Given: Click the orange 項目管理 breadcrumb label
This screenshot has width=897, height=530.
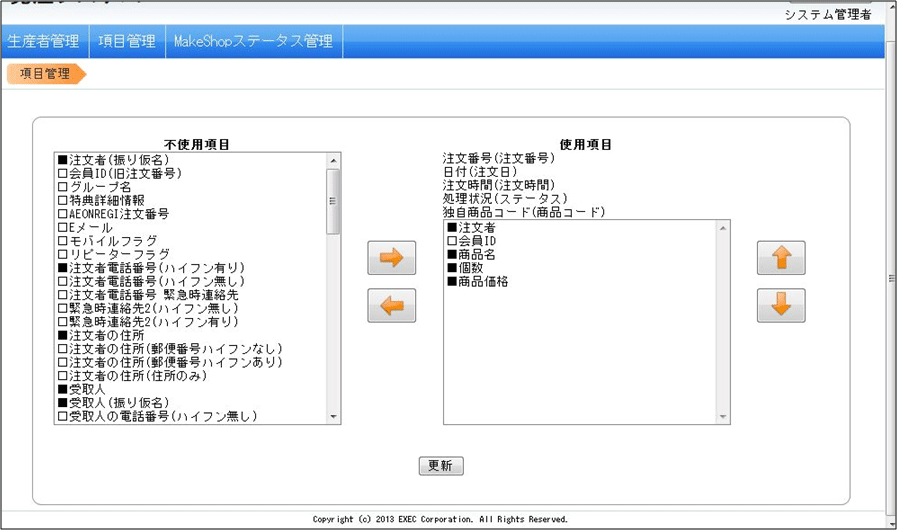Looking at the screenshot, I should [46, 74].
